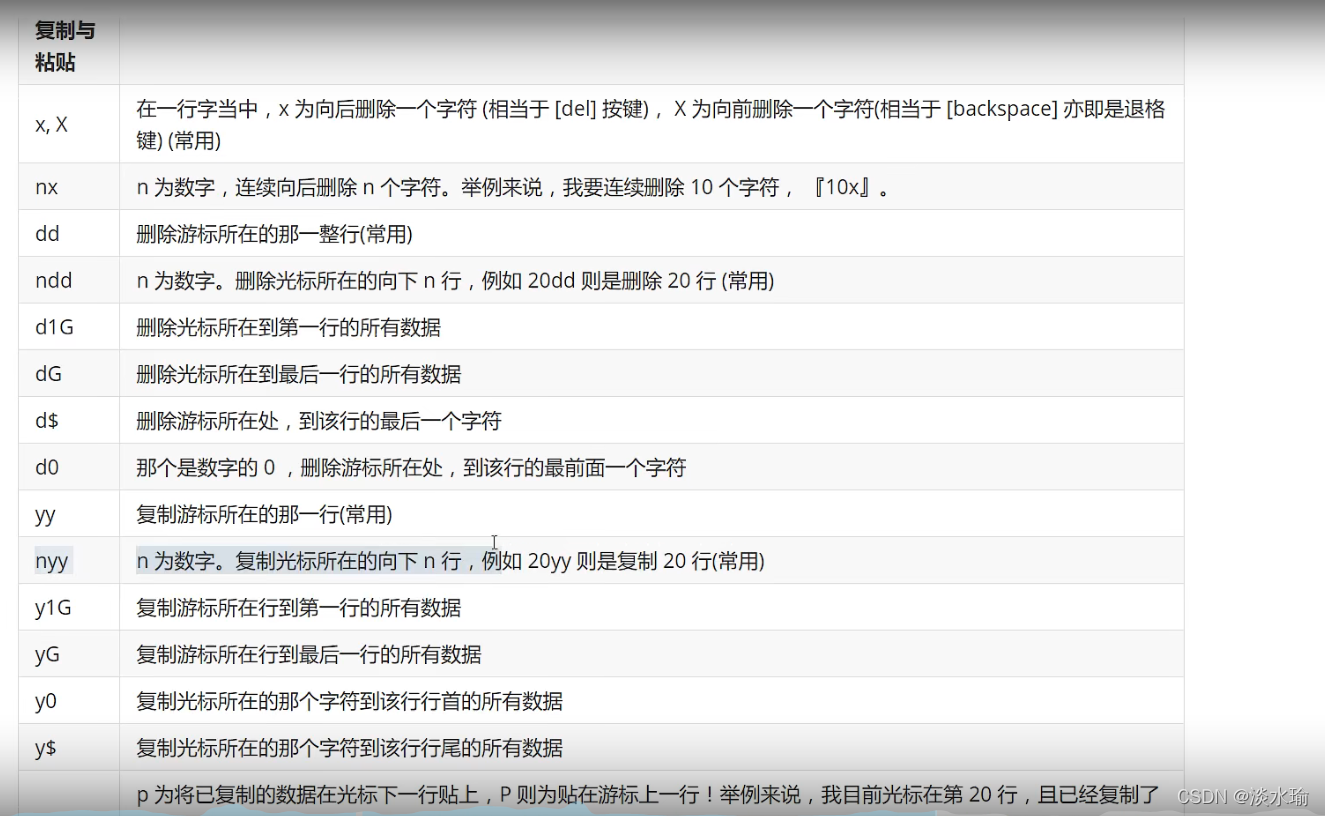
Task: Select the 'dd' command cell
Action: click(x=69, y=234)
